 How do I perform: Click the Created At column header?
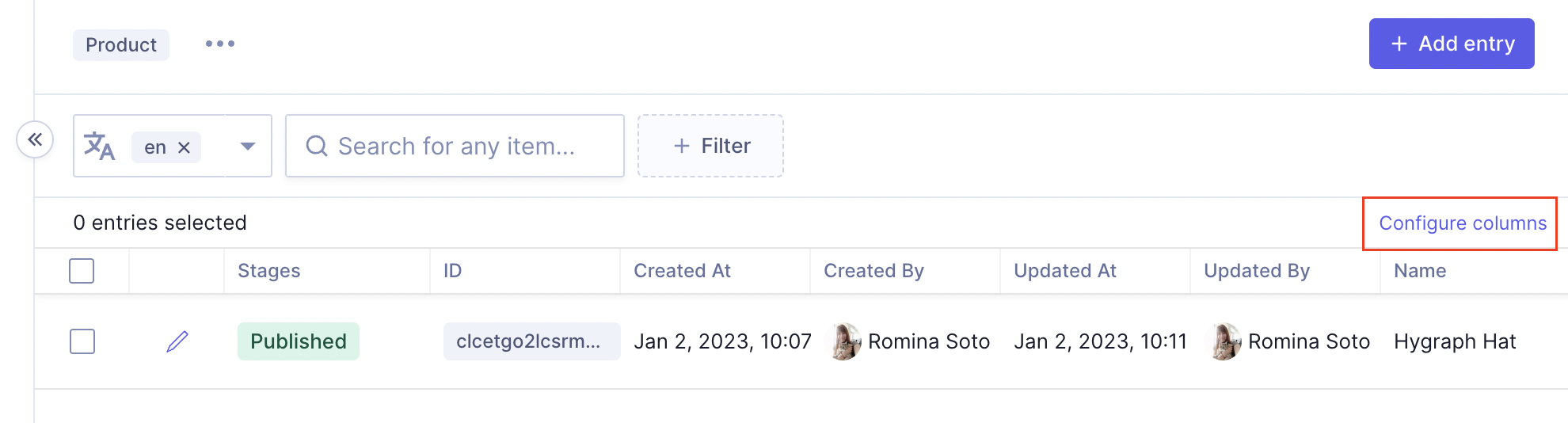(682, 271)
